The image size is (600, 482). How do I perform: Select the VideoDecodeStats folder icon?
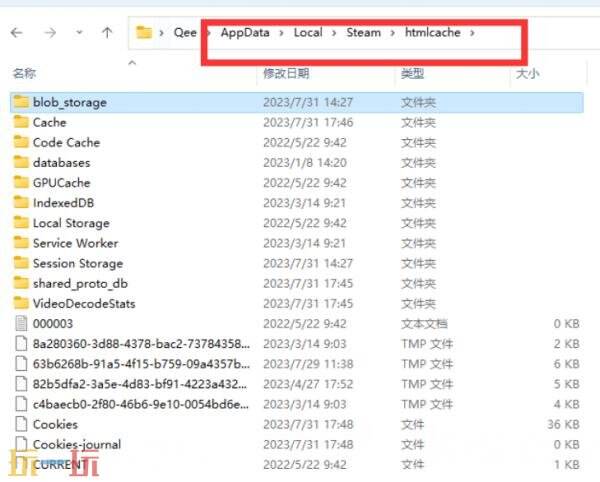[21, 304]
